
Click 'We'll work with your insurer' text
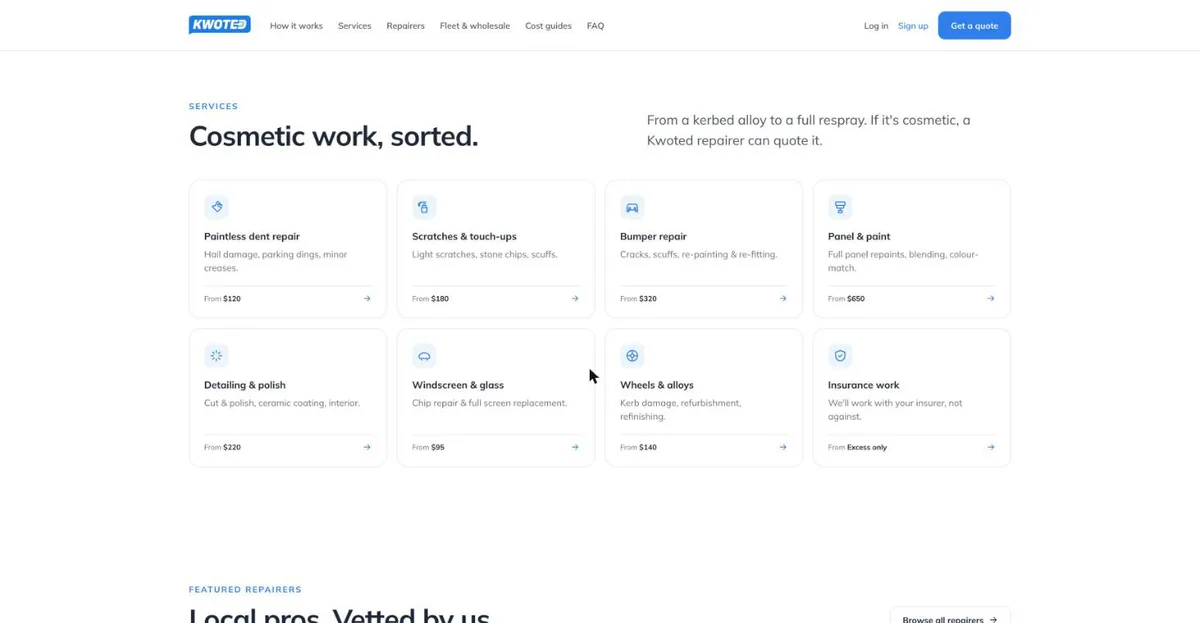tap(895, 410)
